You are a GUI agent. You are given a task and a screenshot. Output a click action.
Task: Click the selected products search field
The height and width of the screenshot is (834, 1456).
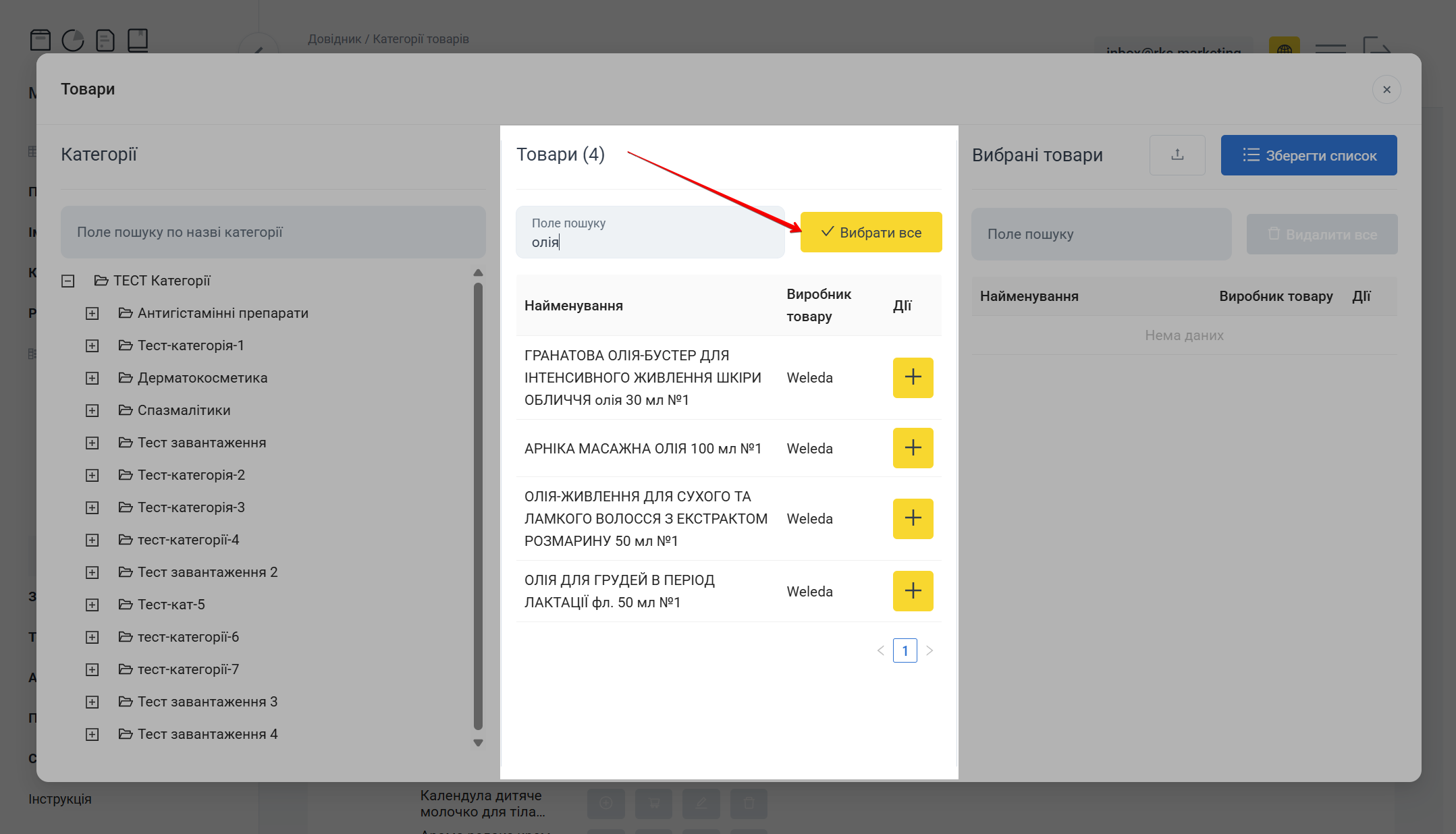point(1101,234)
